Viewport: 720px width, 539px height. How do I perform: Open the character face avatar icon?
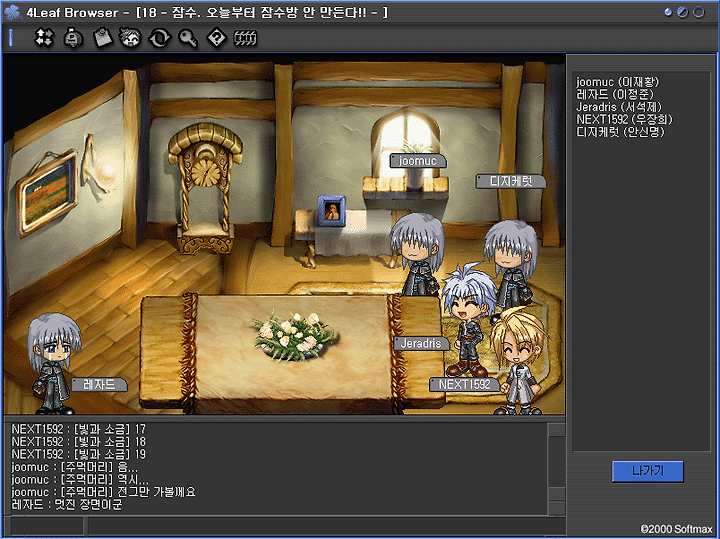pos(130,38)
